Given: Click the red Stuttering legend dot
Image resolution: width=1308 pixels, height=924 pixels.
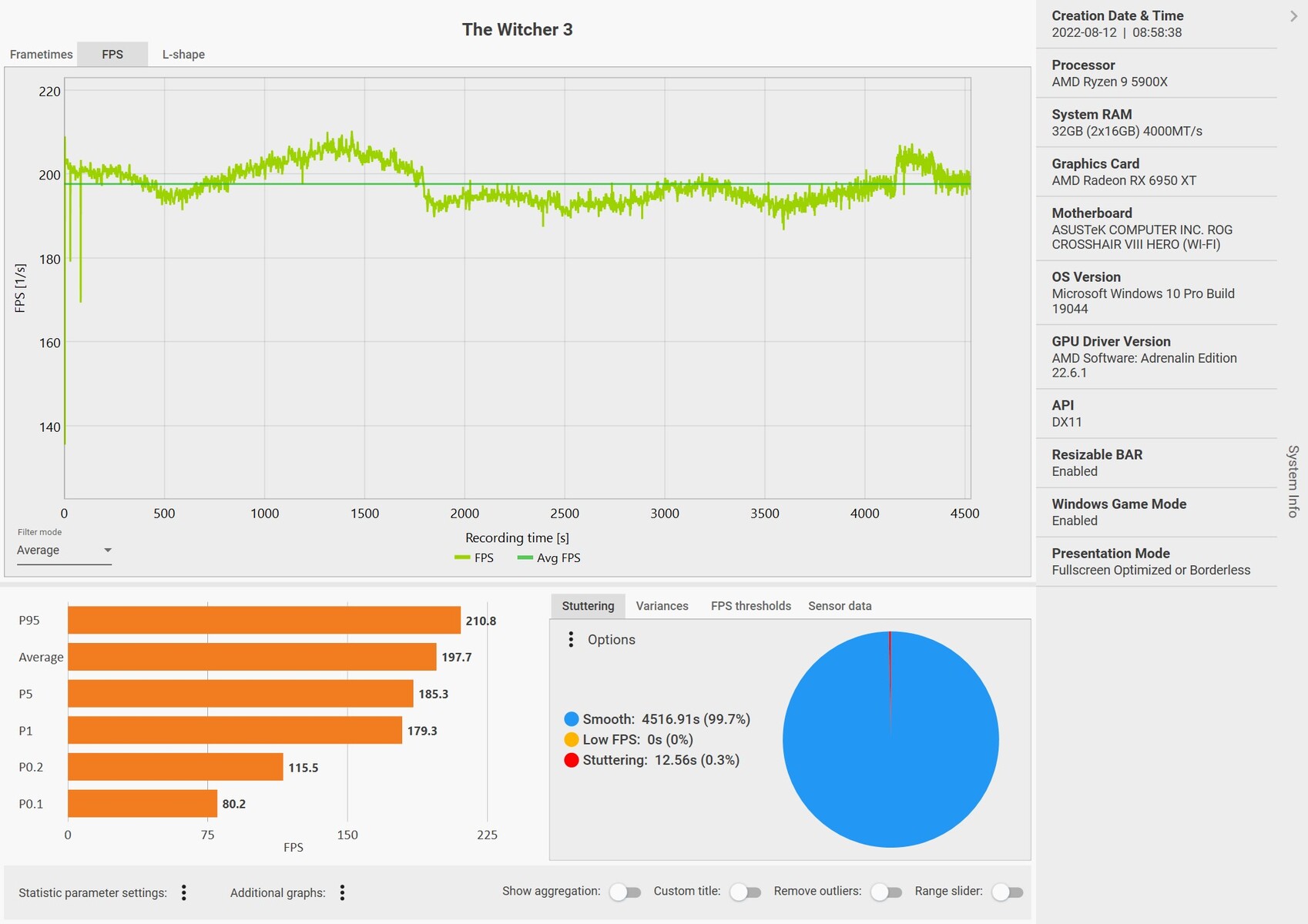Looking at the screenshot, I should coord(571,761).
